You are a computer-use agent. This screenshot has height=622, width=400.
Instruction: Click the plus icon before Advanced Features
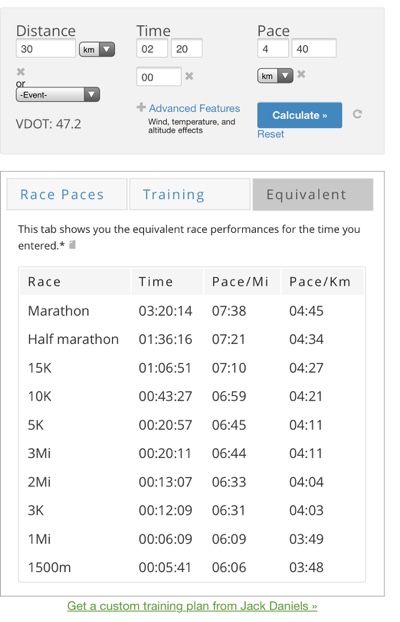tap(141, 107)
